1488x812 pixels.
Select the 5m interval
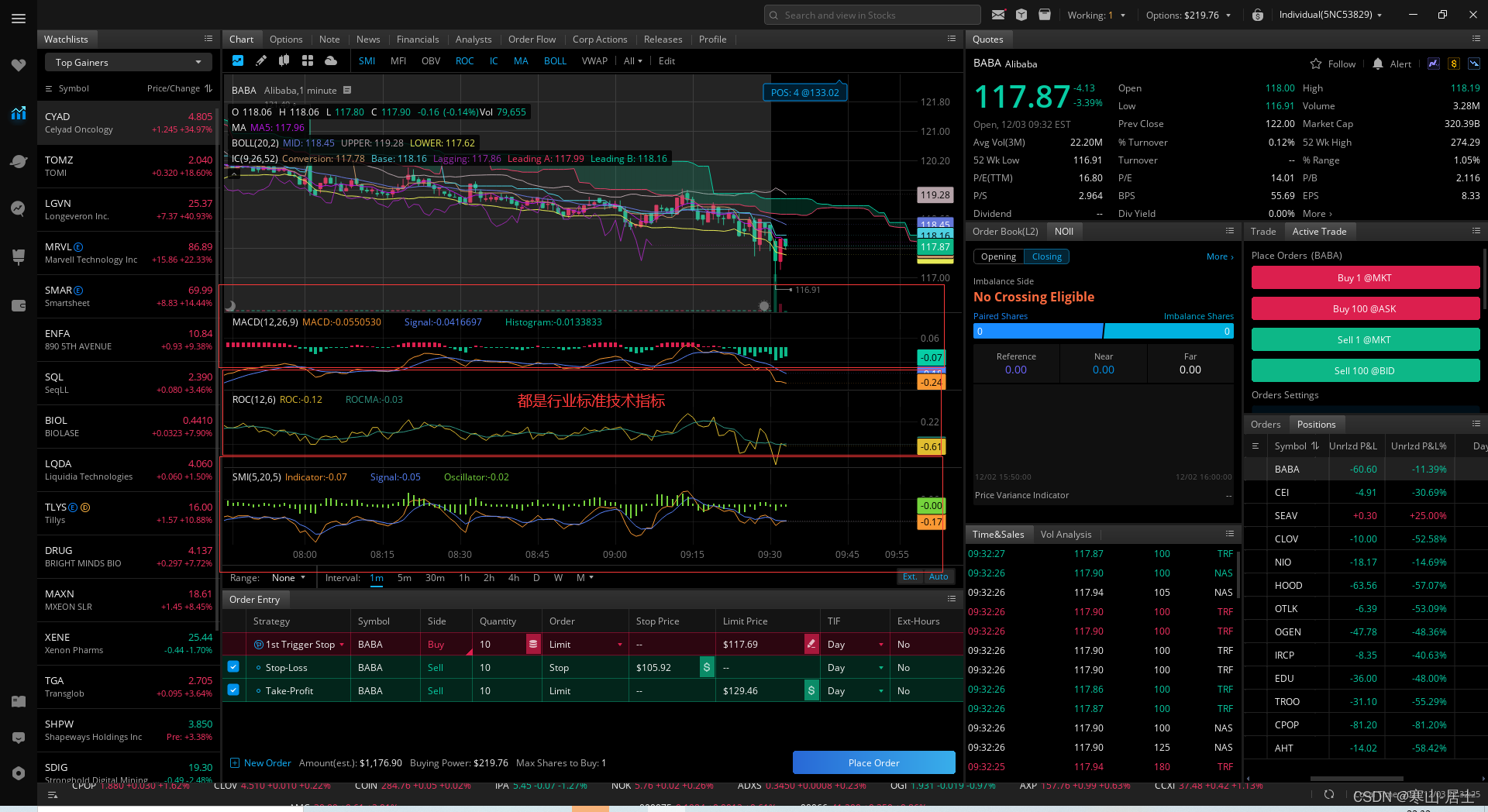[x=404, y=578]
